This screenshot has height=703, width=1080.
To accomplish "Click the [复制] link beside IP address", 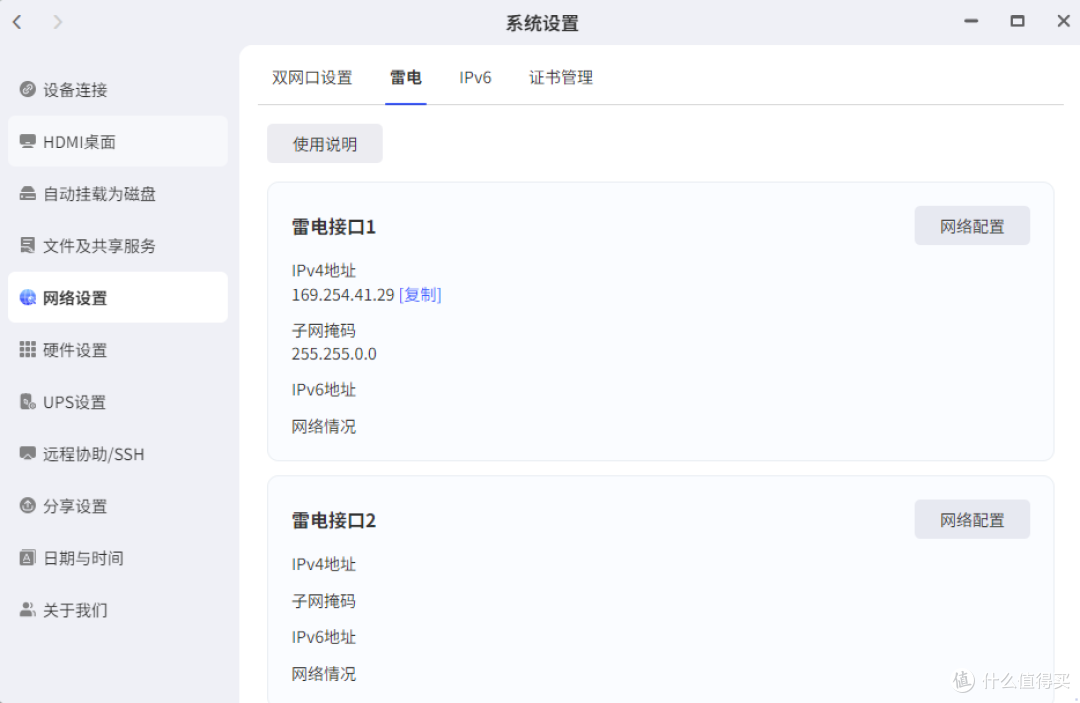I will click(420, 295).
